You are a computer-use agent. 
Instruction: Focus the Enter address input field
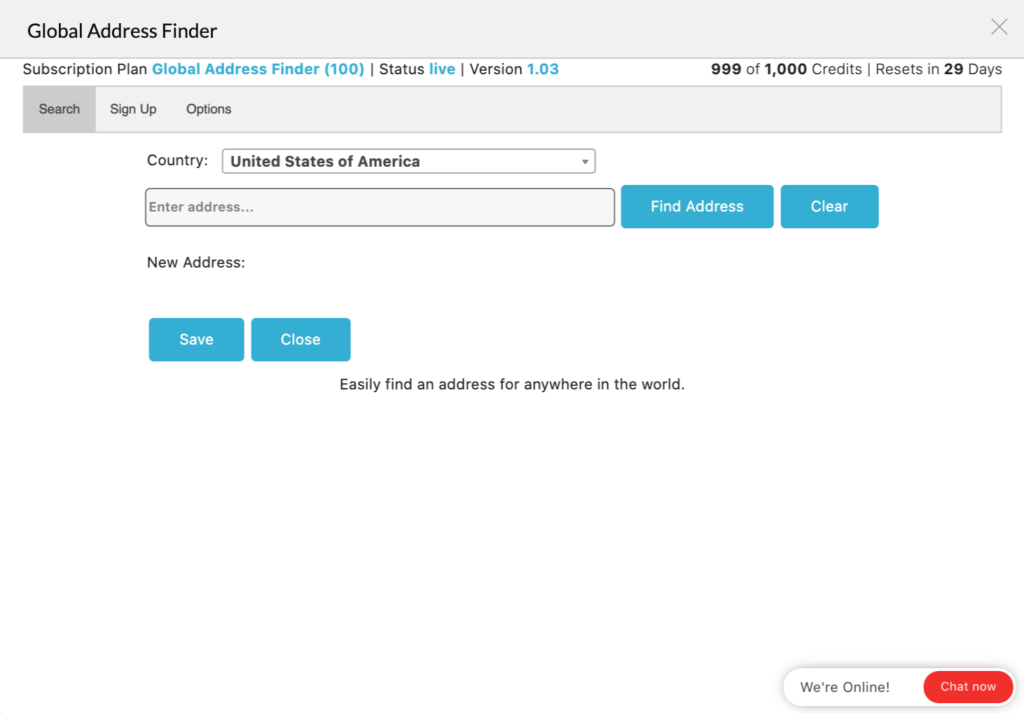point(379,207)
